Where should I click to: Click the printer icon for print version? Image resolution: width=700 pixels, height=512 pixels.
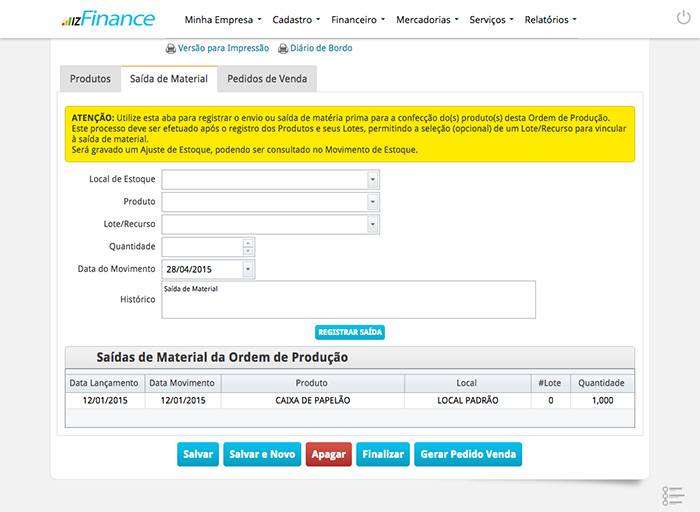[171, 48]
